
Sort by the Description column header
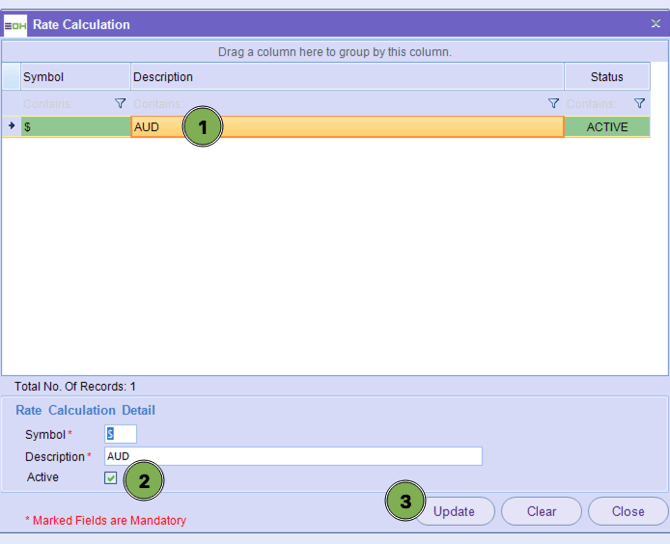[x=346, y=77]
